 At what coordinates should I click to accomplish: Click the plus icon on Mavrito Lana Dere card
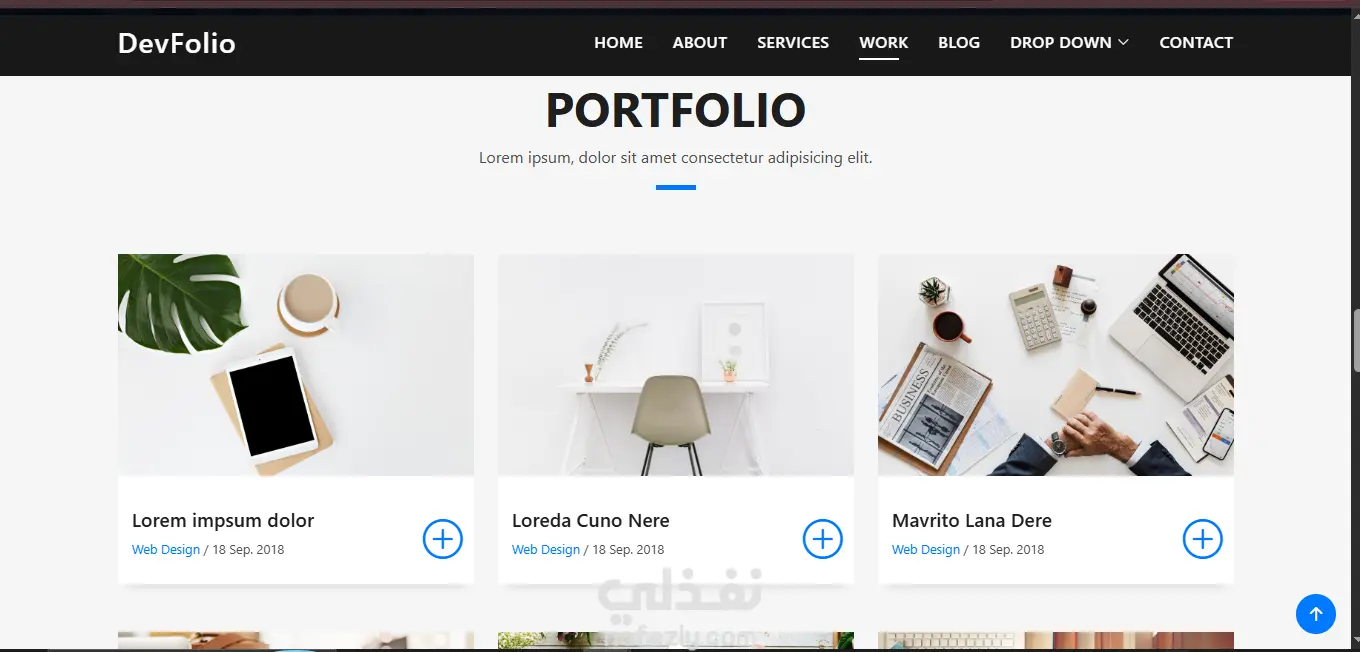coord(1202,539)
